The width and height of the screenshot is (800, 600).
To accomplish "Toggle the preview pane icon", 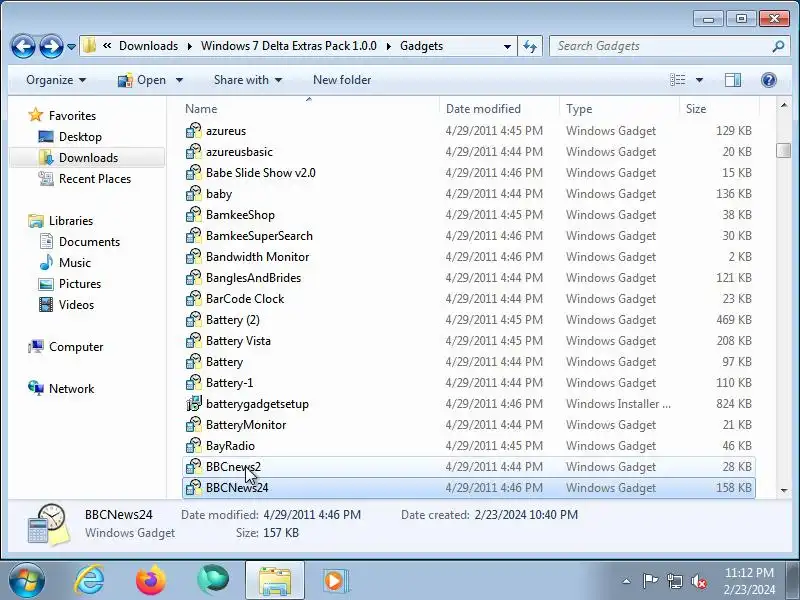I will click(733, 80).
